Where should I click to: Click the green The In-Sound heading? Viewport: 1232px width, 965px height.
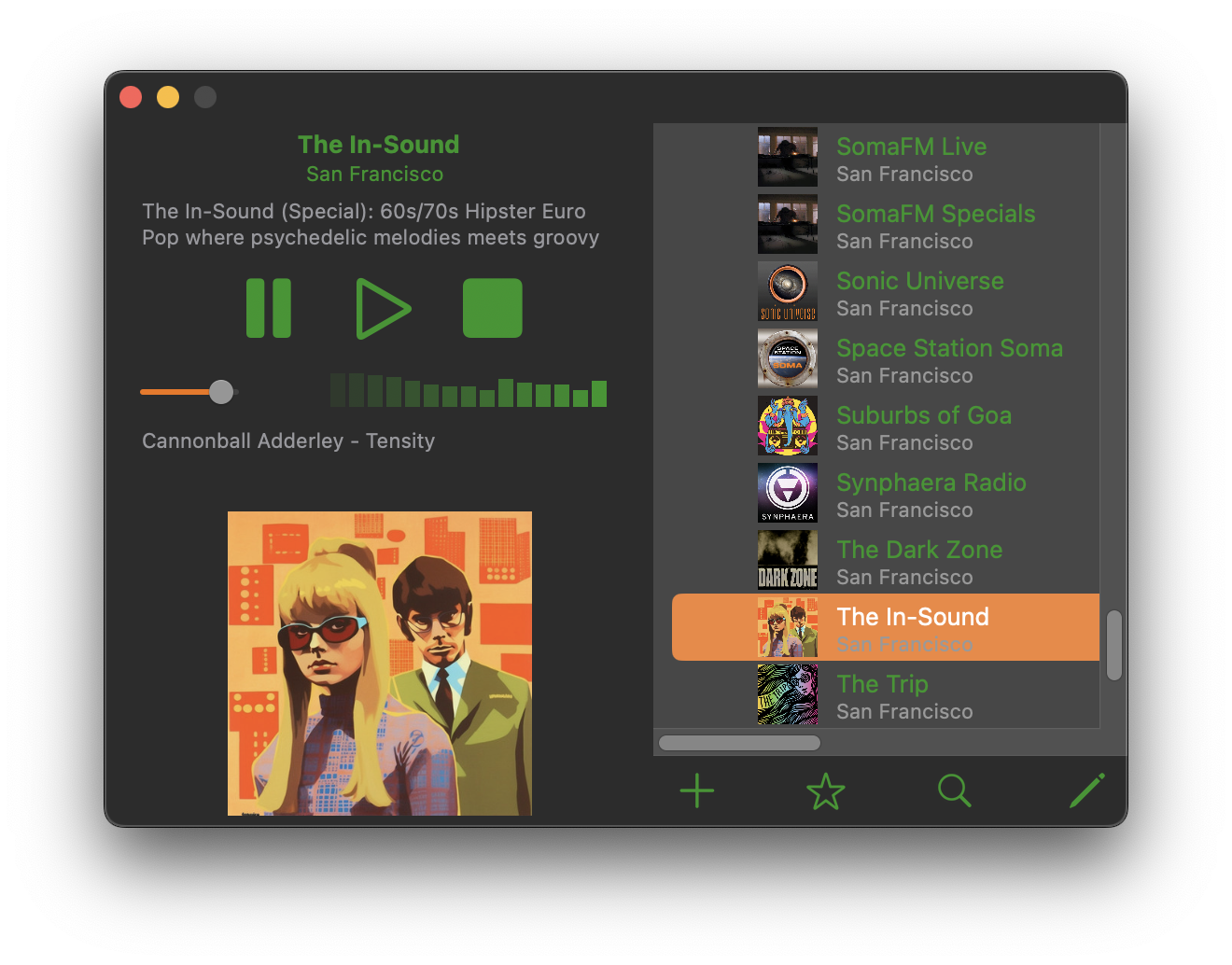click(x=379, y=145)
